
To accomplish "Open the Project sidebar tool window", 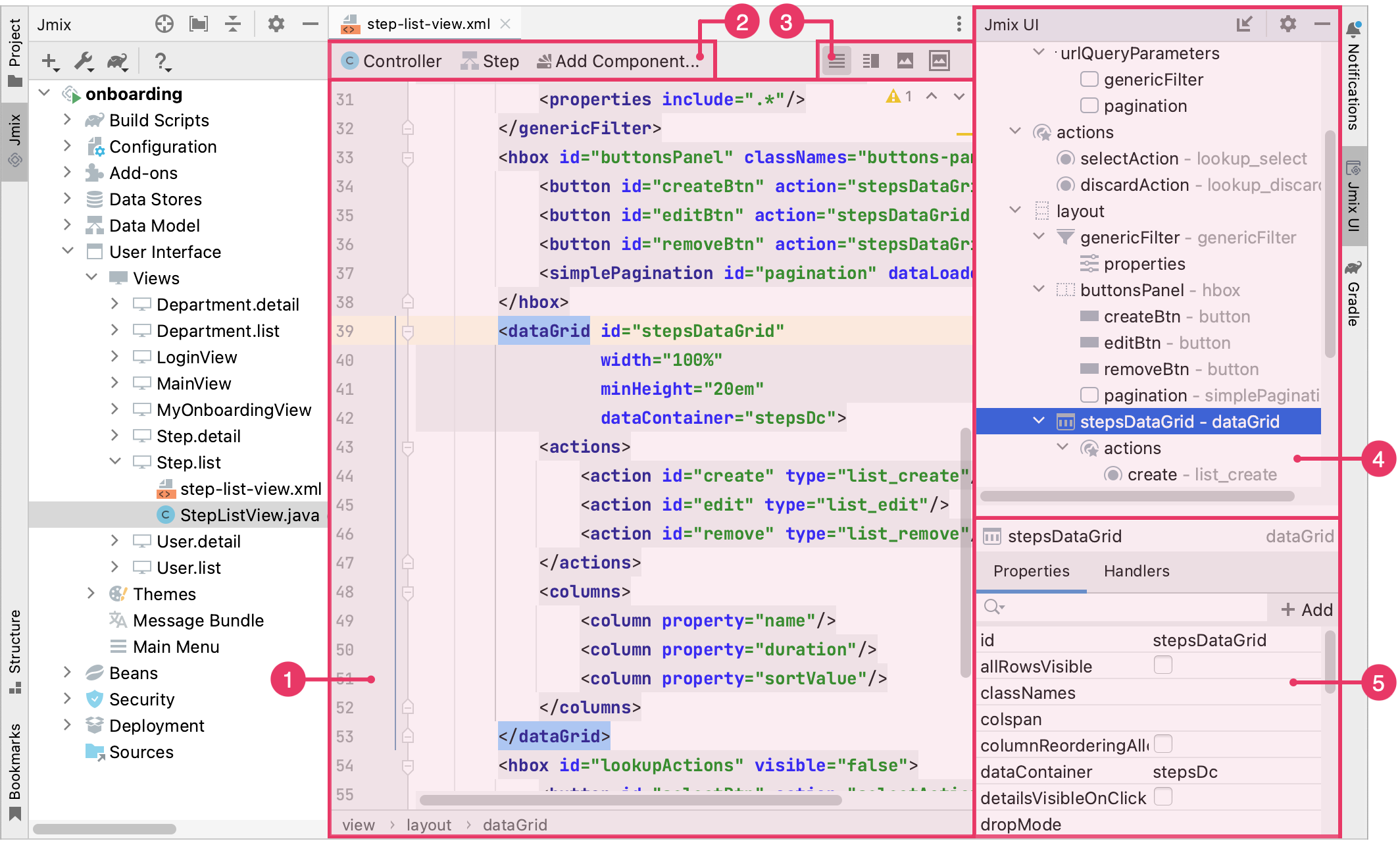I will [15, 53].
